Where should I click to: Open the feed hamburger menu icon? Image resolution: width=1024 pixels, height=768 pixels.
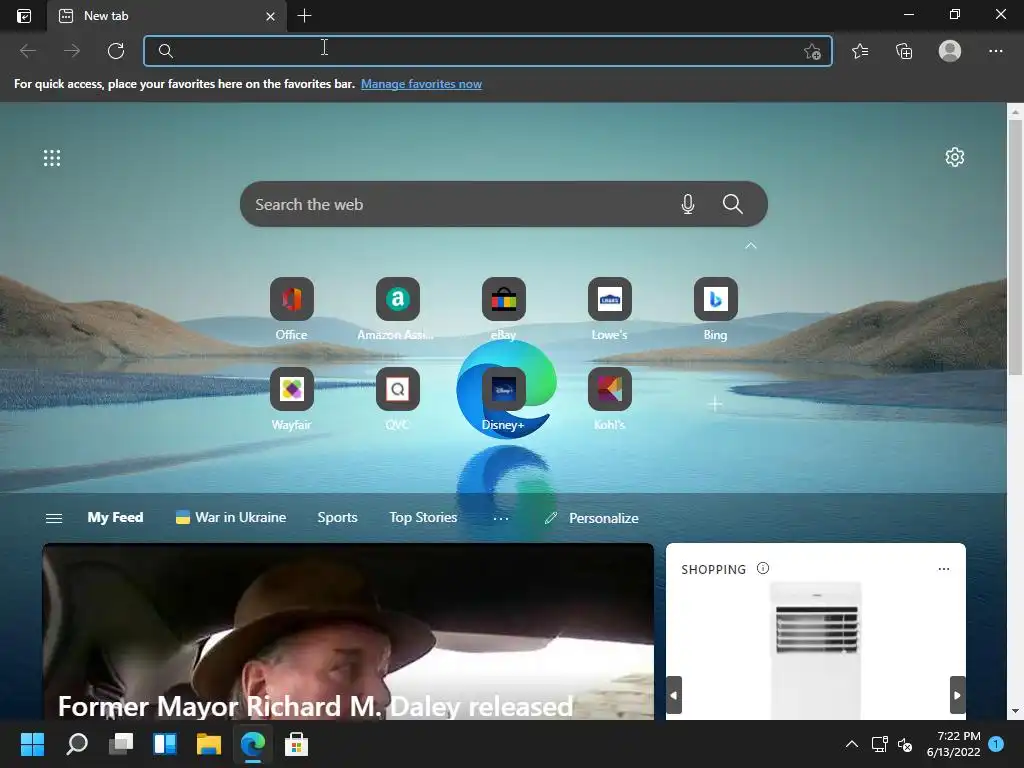click(54, 518)
